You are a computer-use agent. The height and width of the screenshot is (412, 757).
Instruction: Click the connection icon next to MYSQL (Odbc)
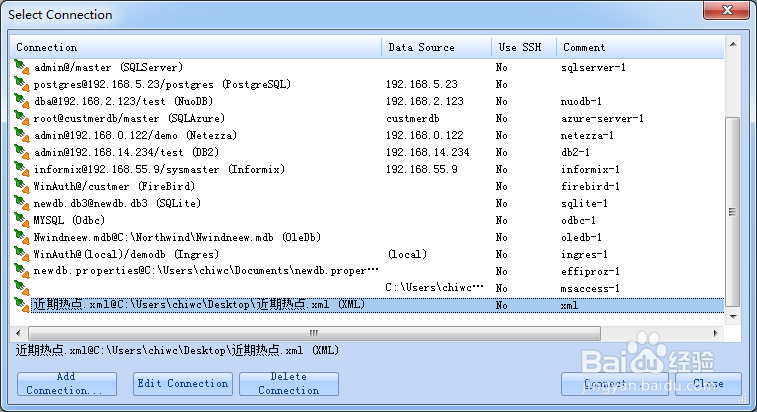click(x=22, y=220)
